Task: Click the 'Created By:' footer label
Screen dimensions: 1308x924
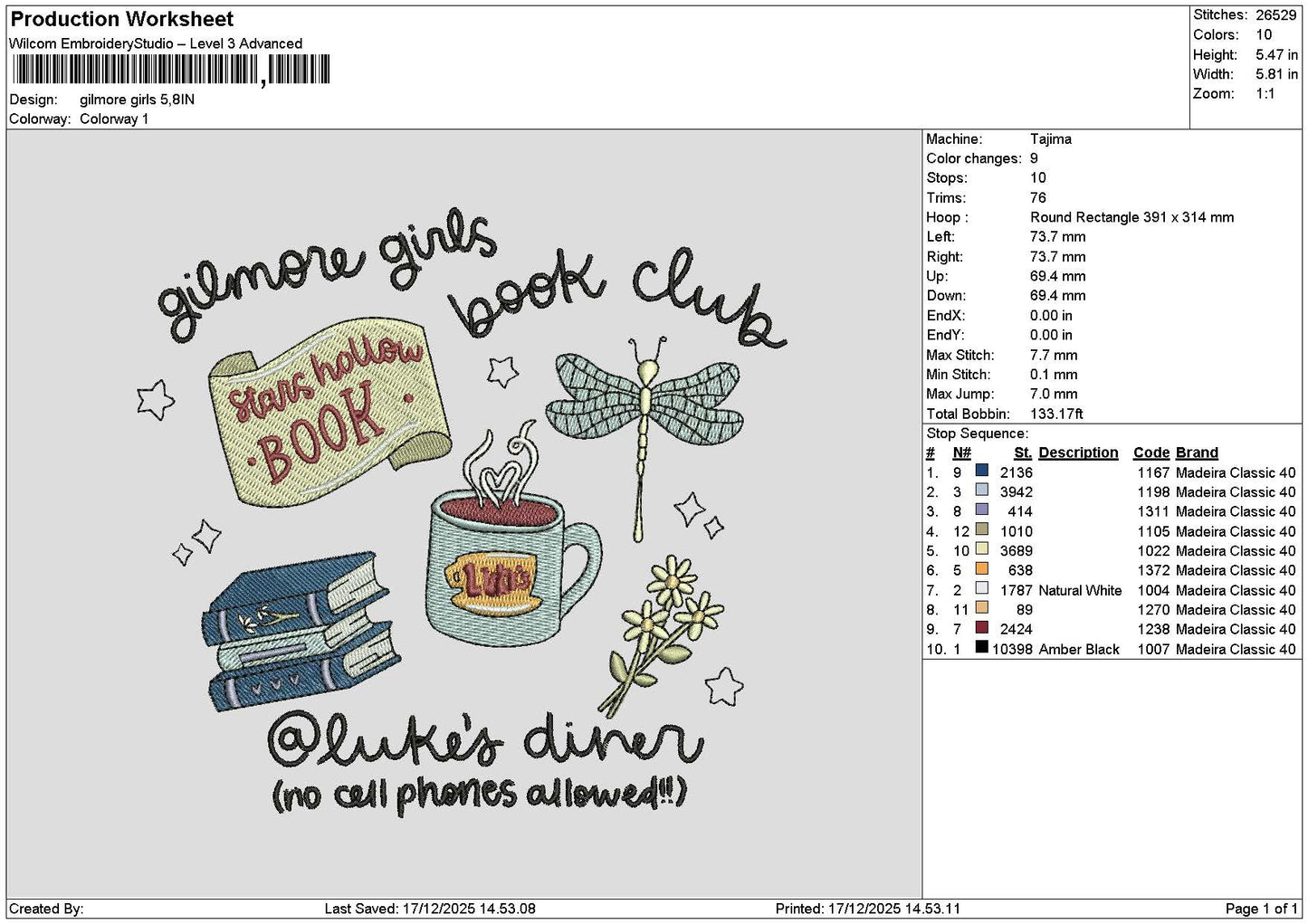Action: tap(46, 909)
